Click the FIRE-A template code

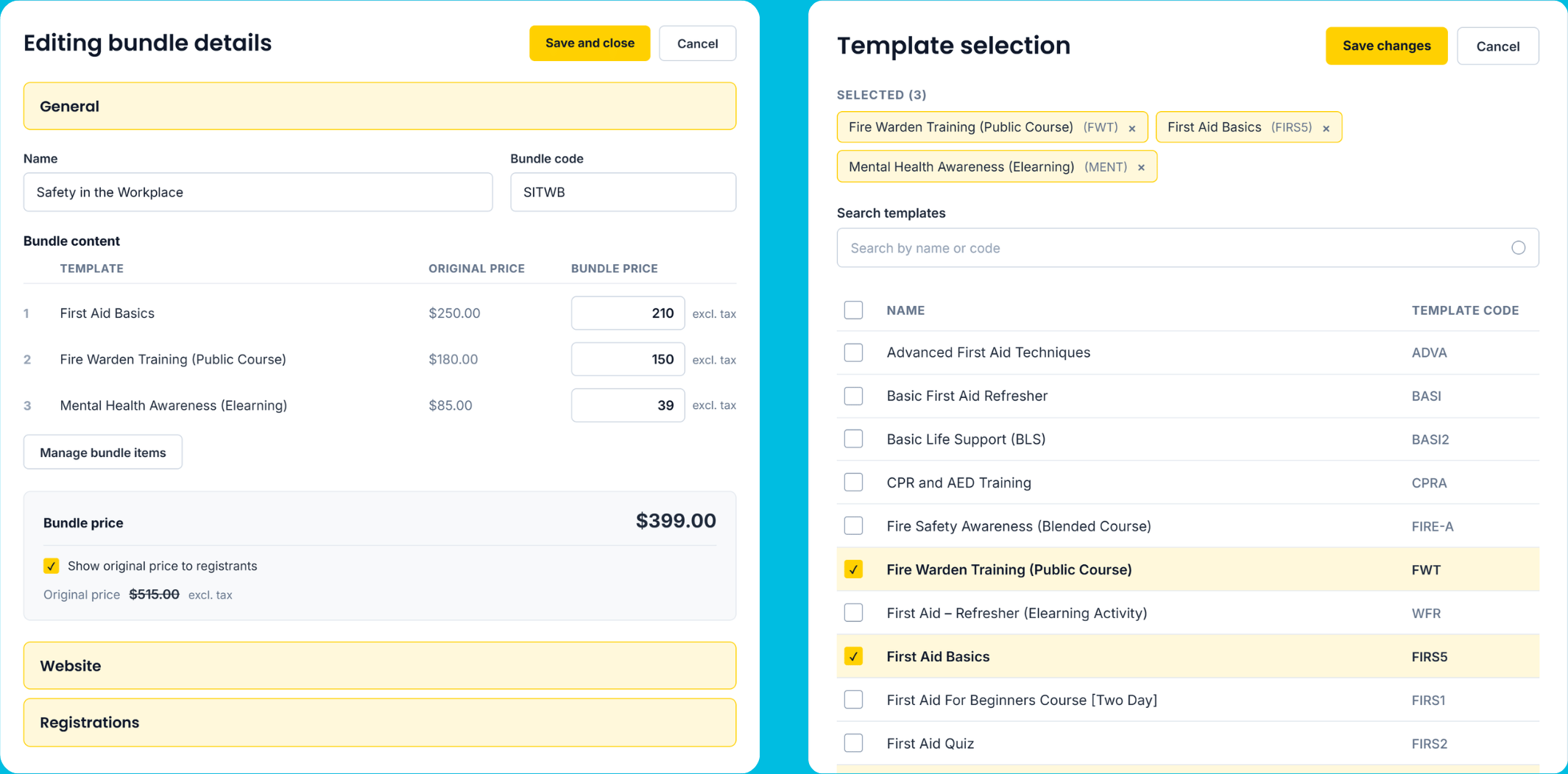[x=1433, y=526]
